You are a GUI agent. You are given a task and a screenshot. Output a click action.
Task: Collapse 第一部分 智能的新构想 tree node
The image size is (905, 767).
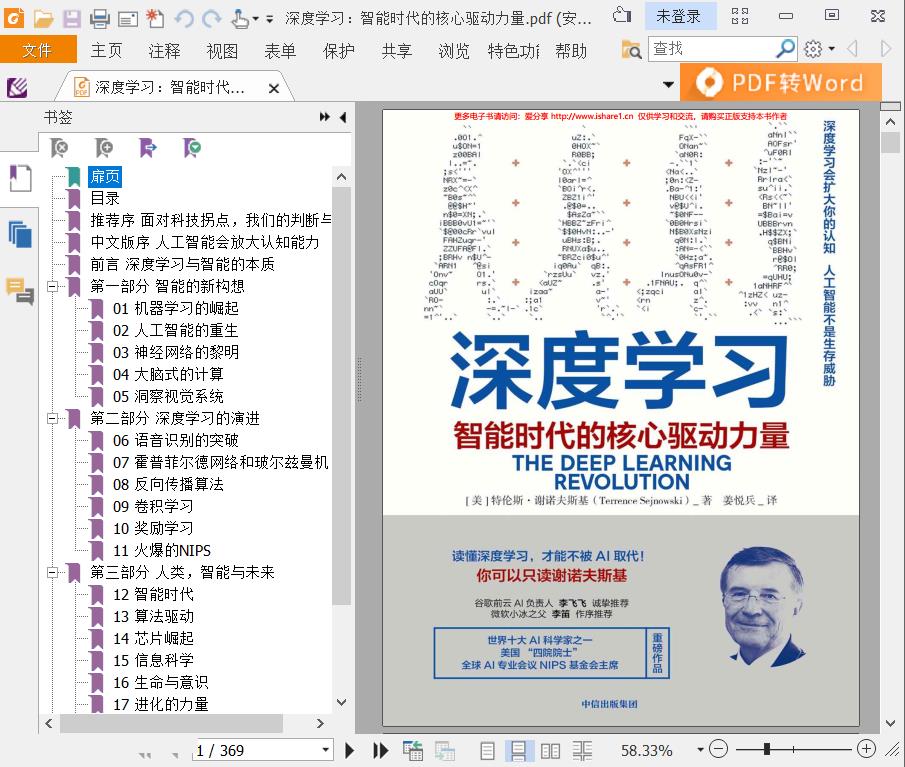[x=53, y=286]
